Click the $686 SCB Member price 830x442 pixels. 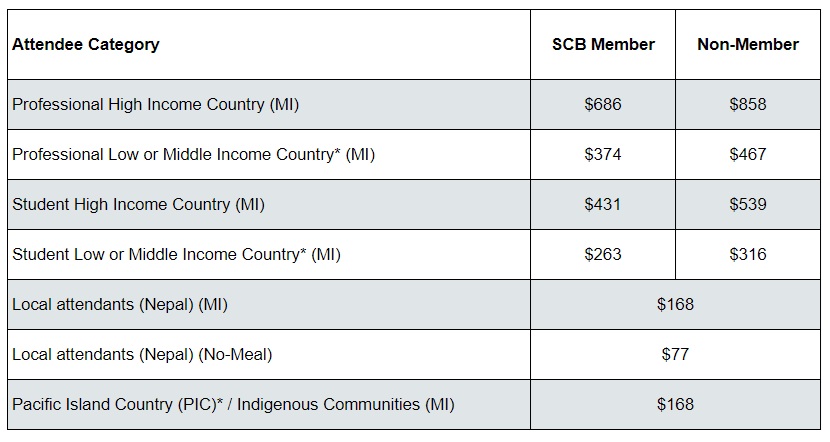(603, 105)
